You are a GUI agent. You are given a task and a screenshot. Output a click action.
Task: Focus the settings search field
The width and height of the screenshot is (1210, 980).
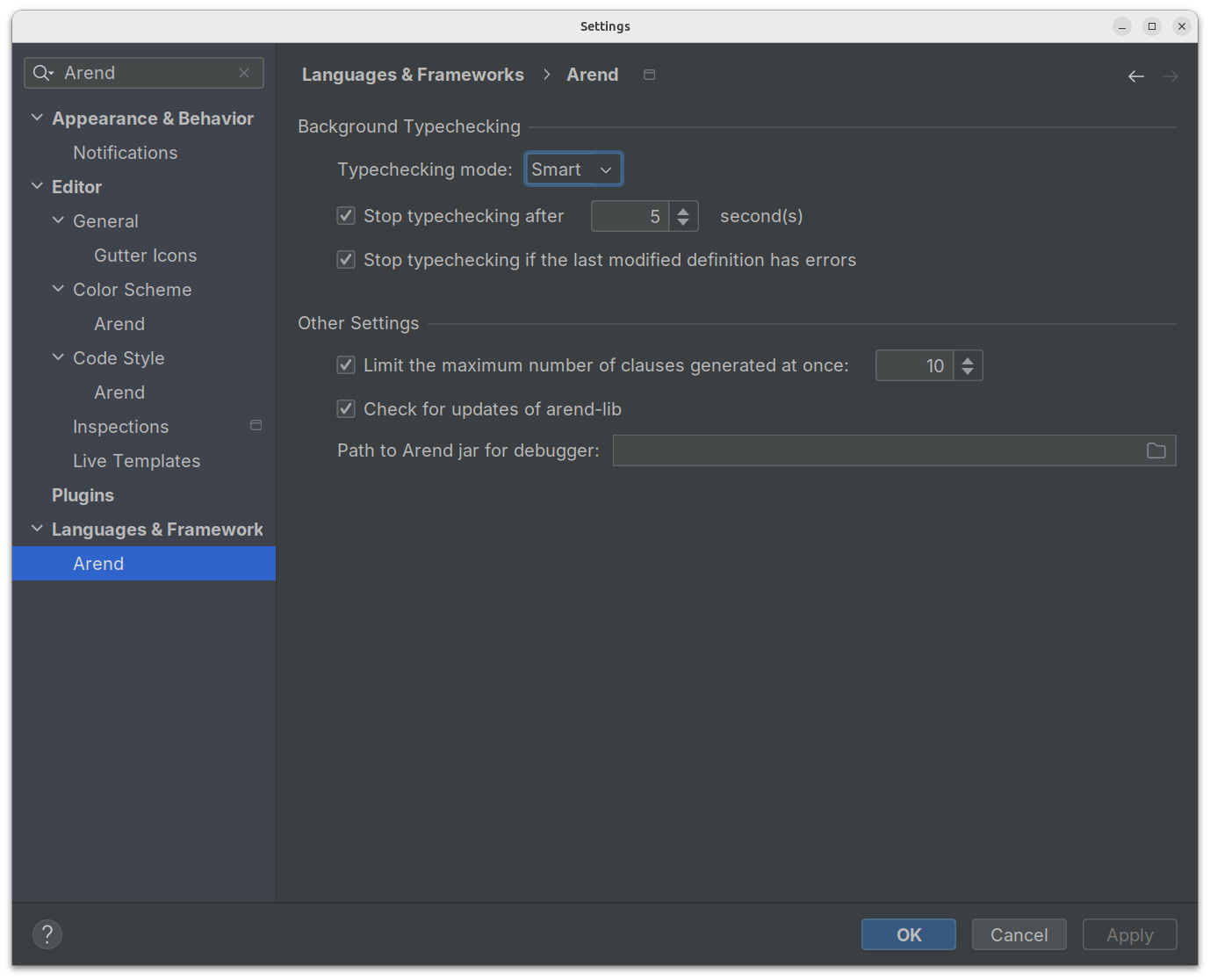[144, 73]
